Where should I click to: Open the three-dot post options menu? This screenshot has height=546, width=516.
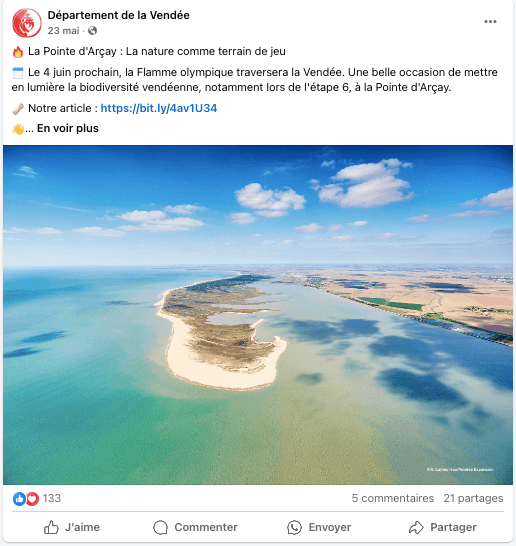coord(490,22)
